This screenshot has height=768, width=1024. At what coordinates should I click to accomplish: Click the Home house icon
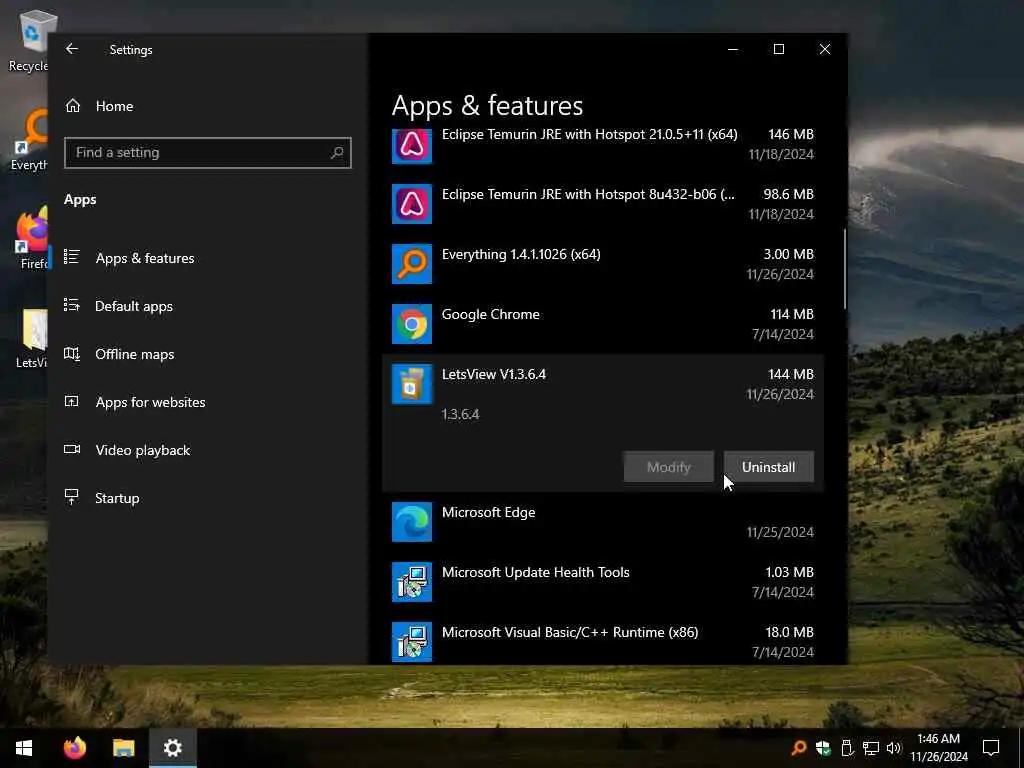tap(73, 106)
